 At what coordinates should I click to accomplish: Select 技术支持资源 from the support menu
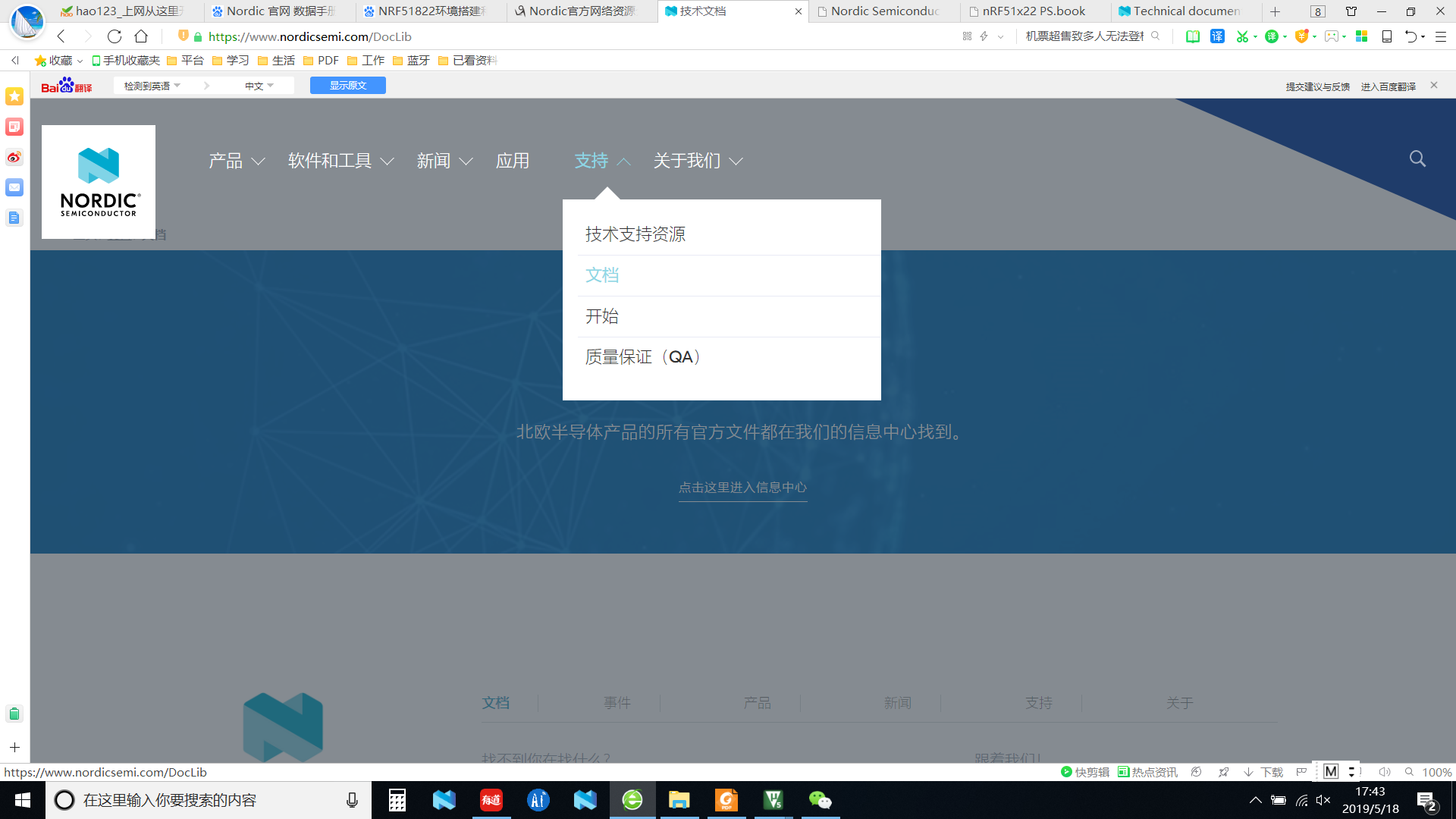point(635,234)
